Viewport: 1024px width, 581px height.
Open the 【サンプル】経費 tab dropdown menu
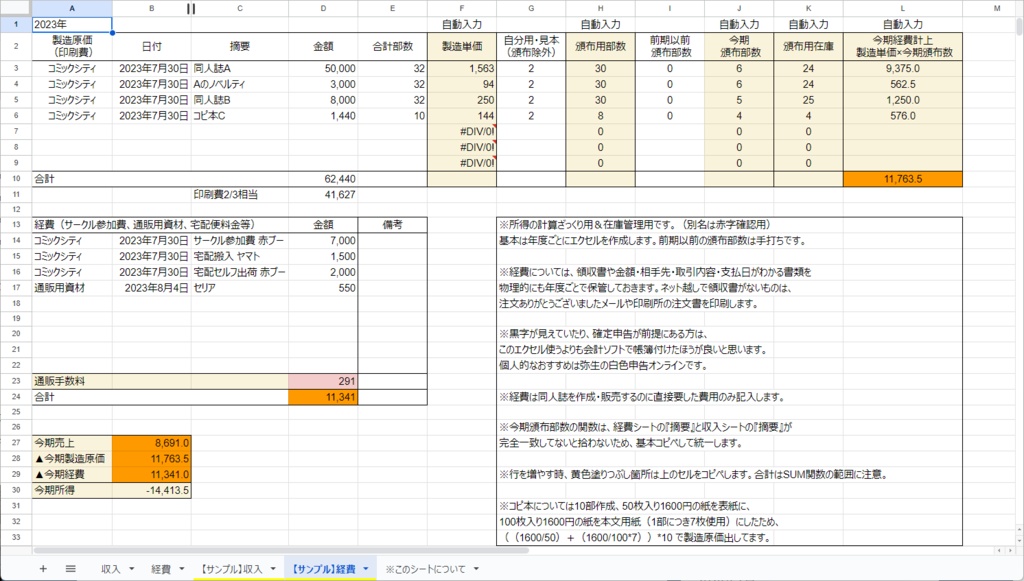(x=366, y=570)
